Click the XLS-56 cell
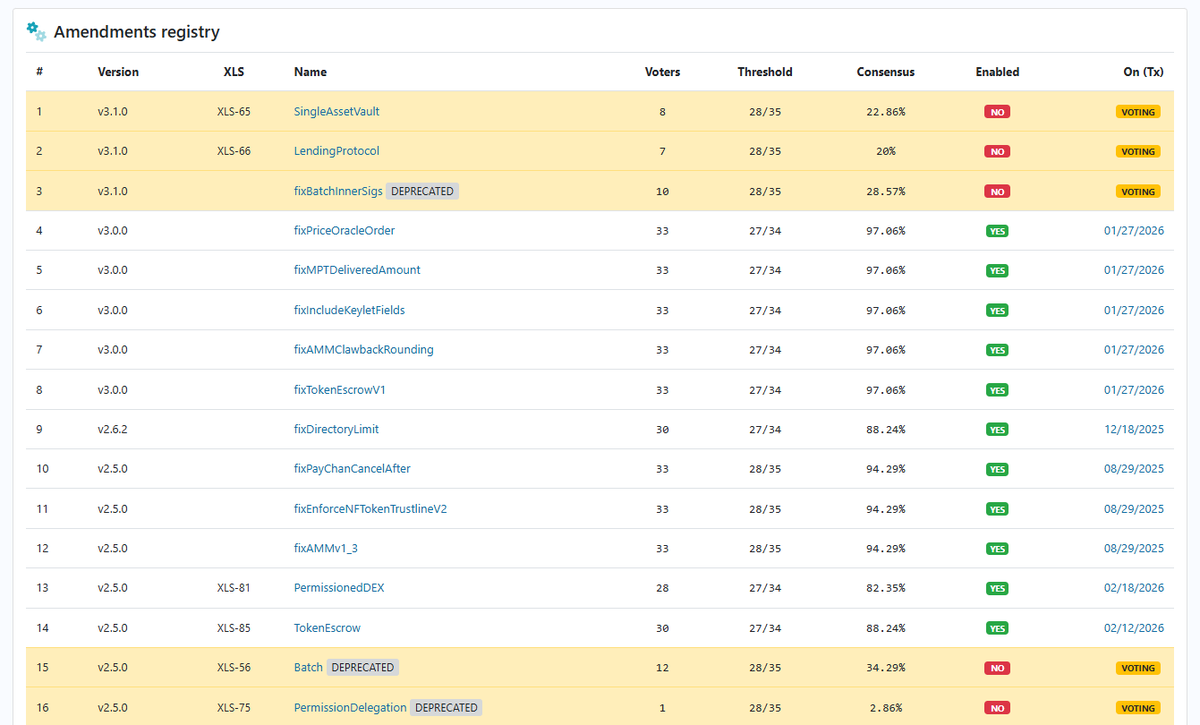The image size is (1200, 725). (234, 668)
